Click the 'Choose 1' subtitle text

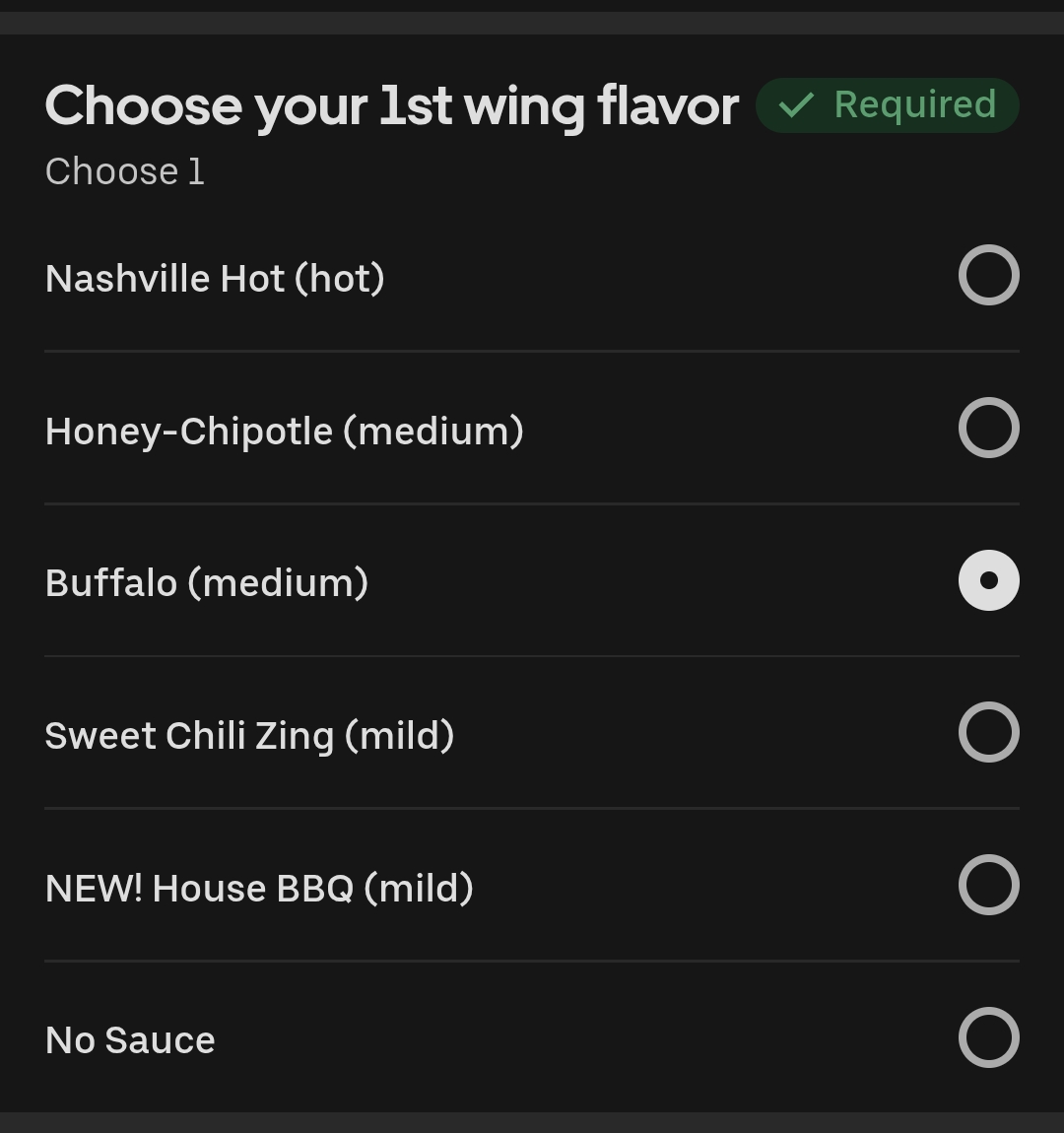click(x=125, y=171)
